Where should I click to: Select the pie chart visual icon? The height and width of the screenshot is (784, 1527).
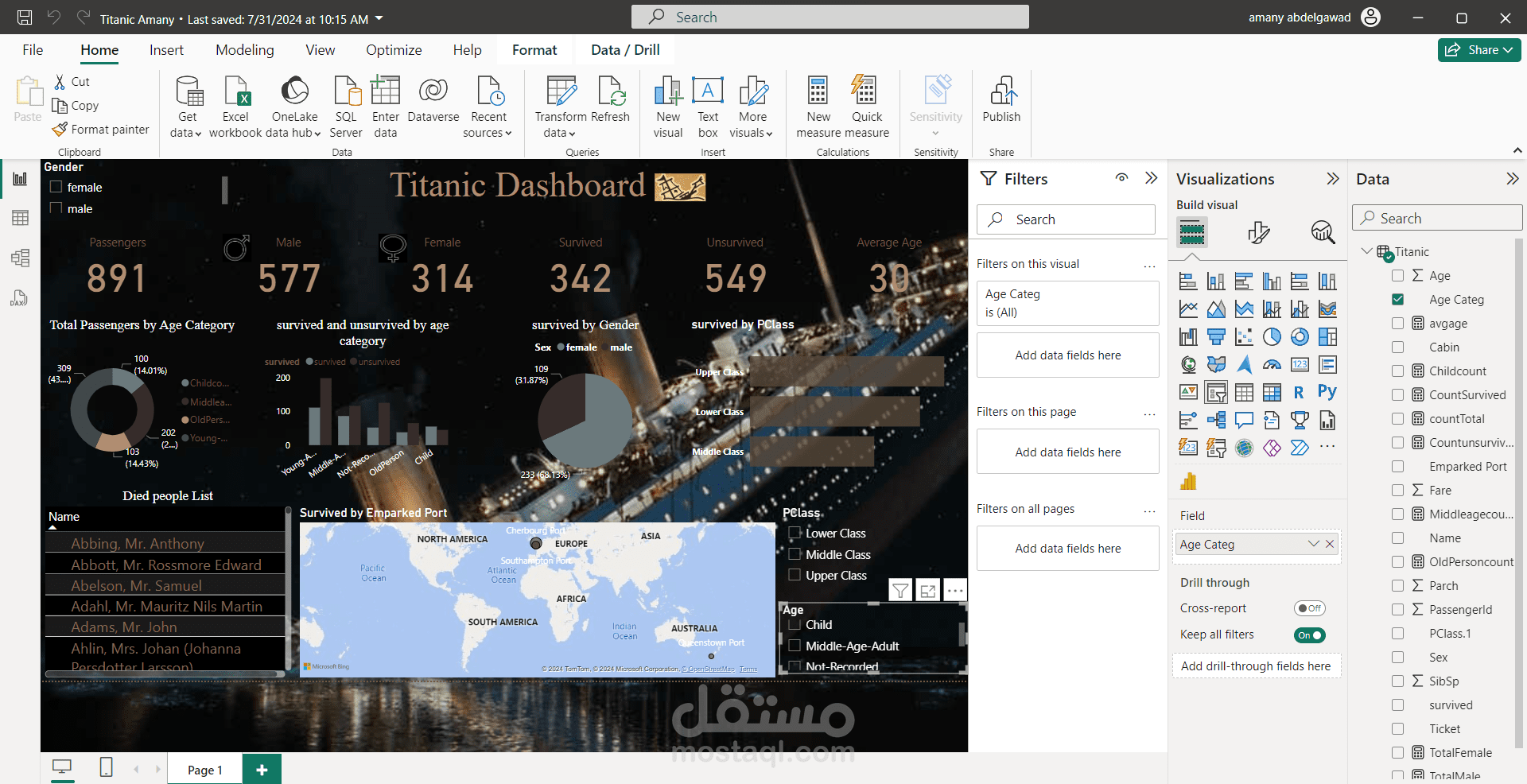[x=1272, y=337]
